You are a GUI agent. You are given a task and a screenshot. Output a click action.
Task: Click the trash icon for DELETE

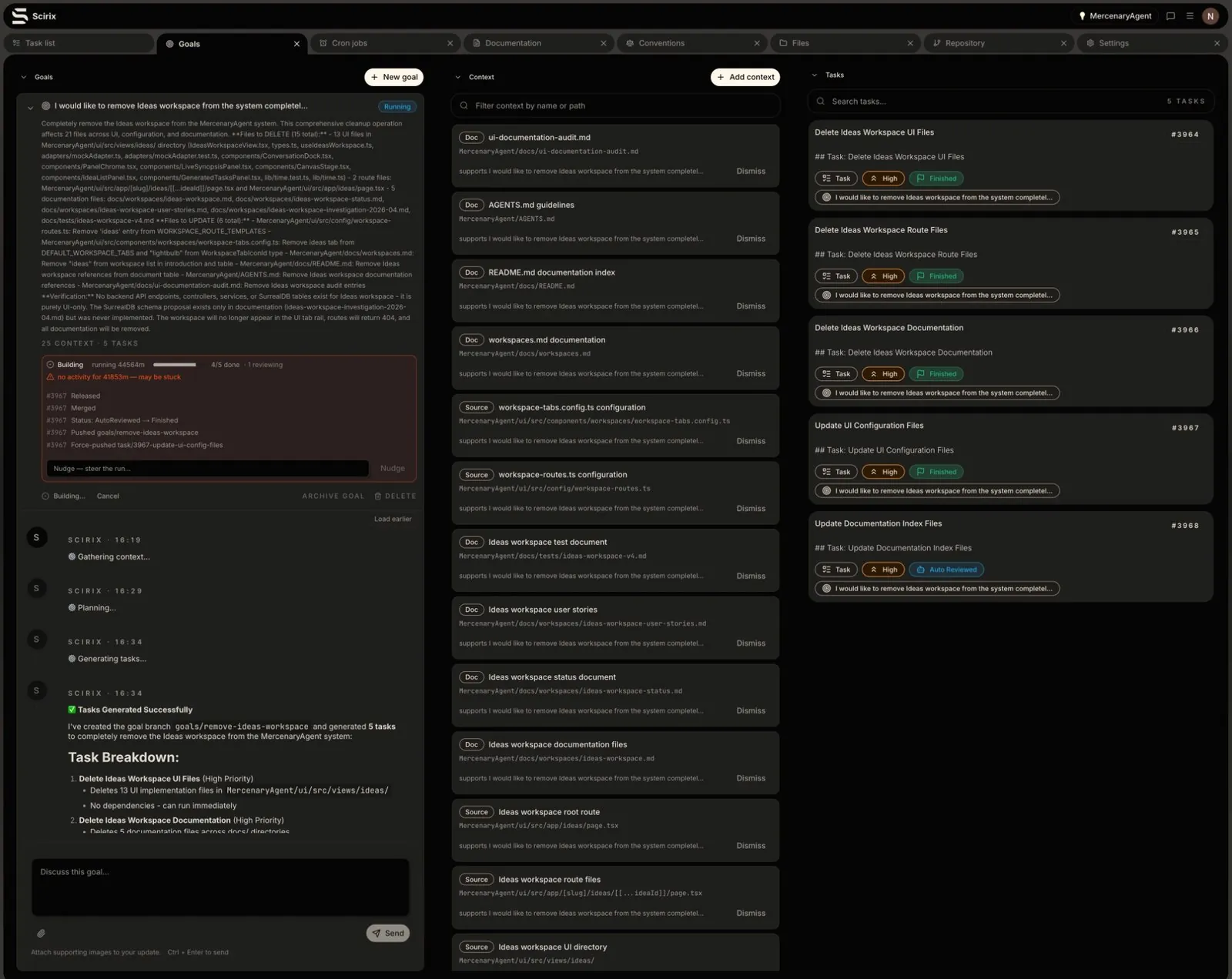377,496
